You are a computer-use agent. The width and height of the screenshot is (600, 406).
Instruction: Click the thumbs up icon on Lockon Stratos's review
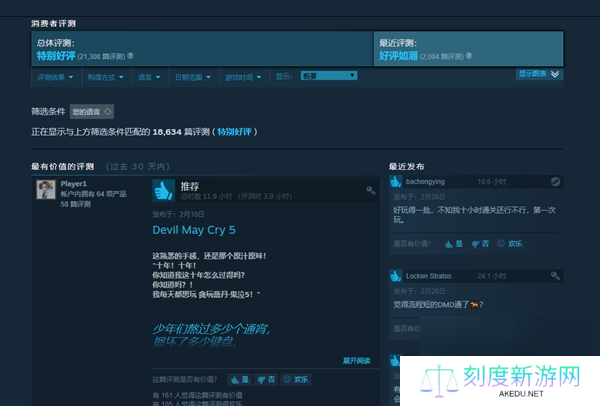[396, 276]
